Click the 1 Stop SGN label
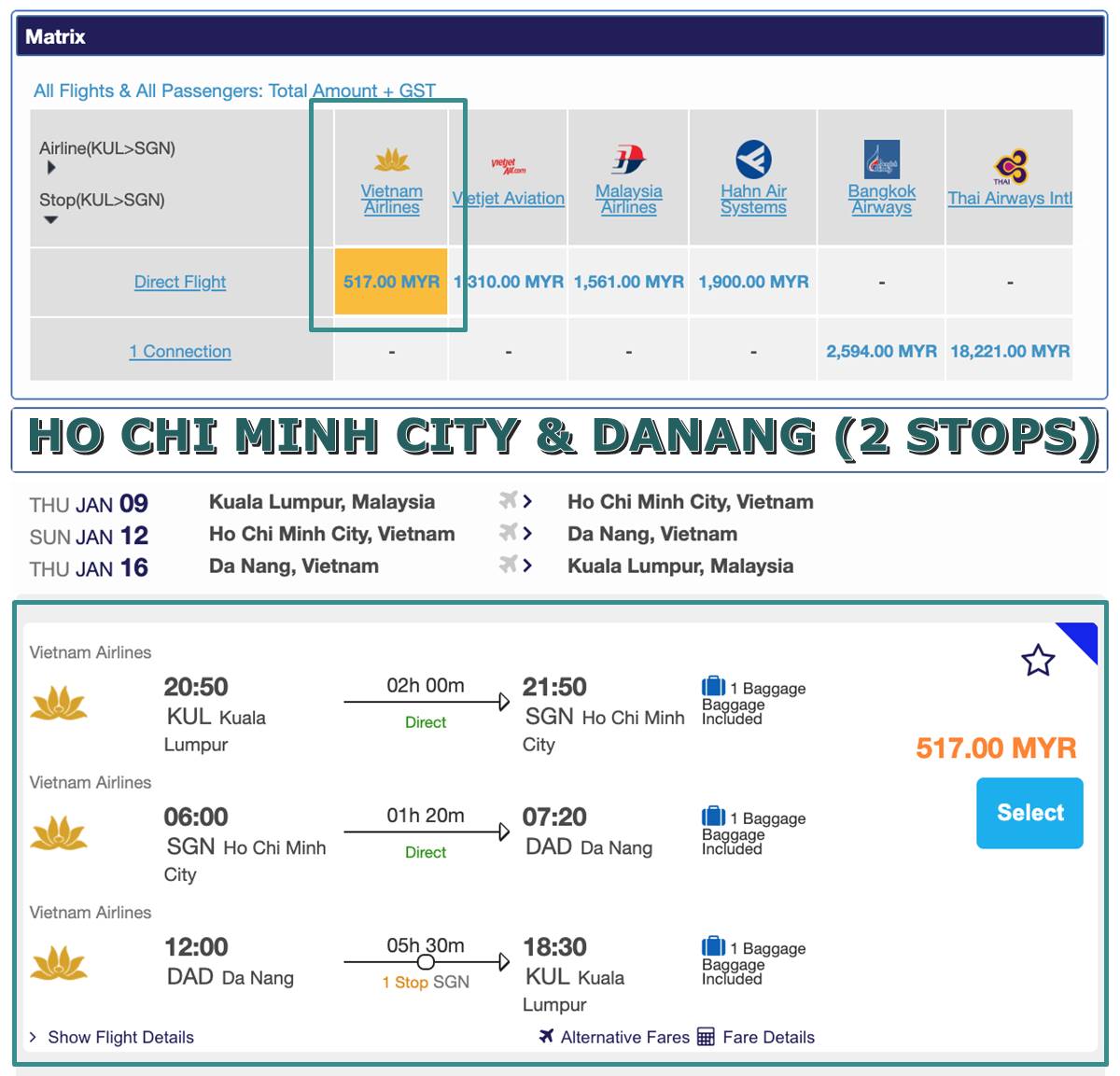The height and width of the screenshot is (1076, 1120). click(426, 982)
